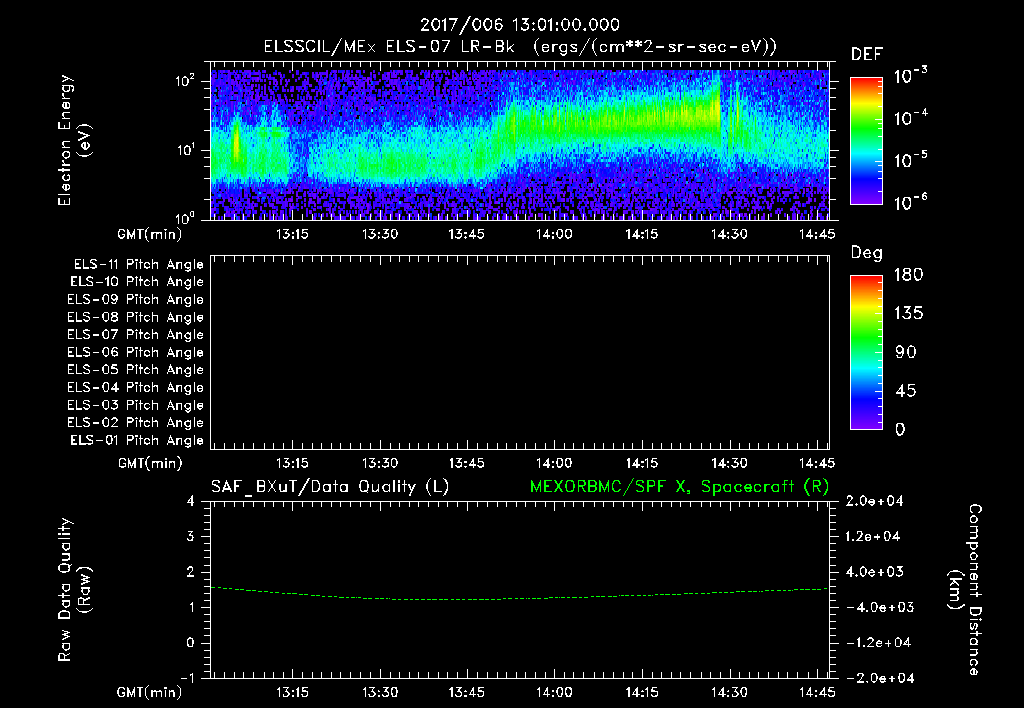Select the ELS-10 Pitch Angle row label

click(x=137, y=282)
